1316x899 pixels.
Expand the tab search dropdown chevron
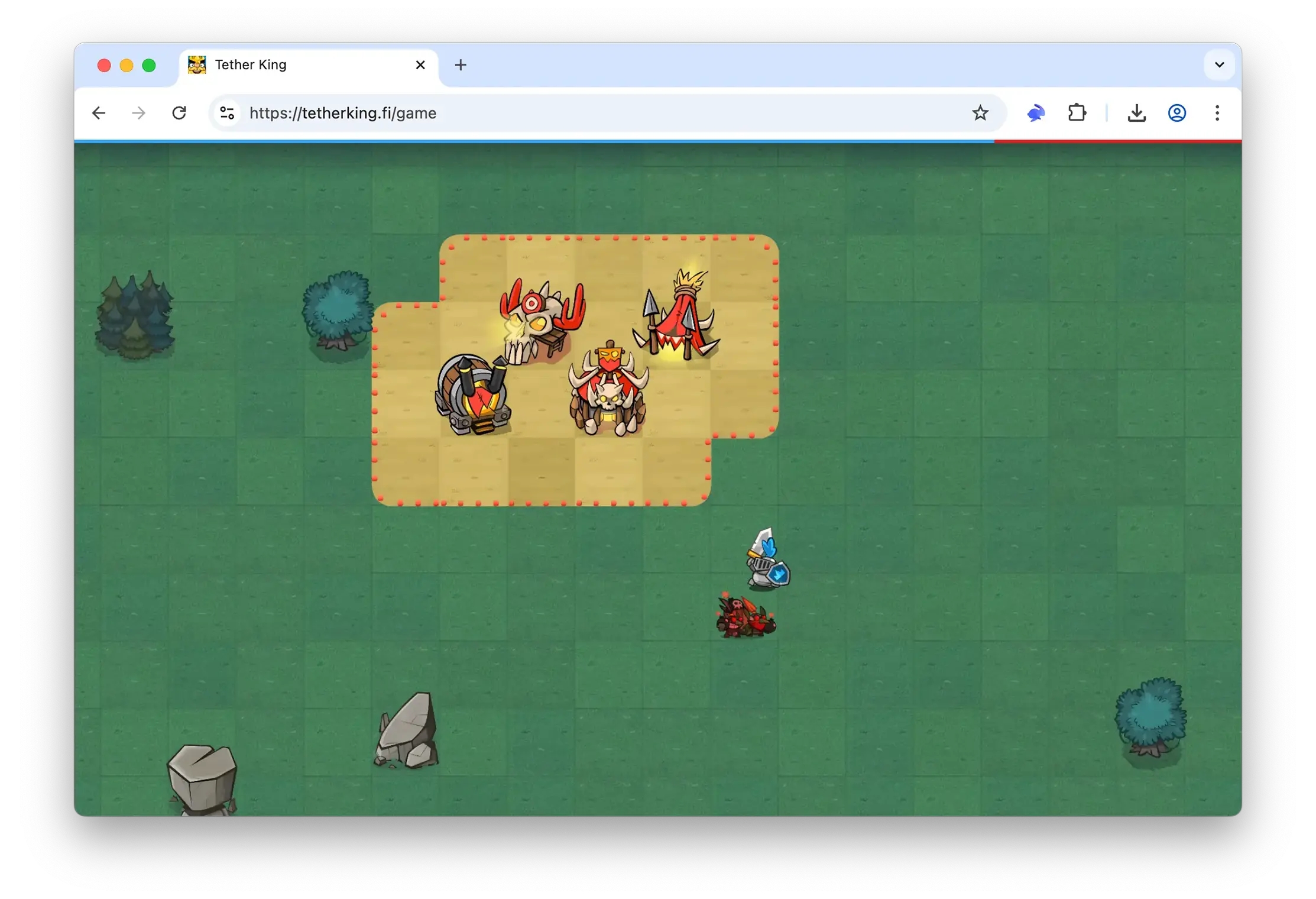click(x=1218, y=65)
